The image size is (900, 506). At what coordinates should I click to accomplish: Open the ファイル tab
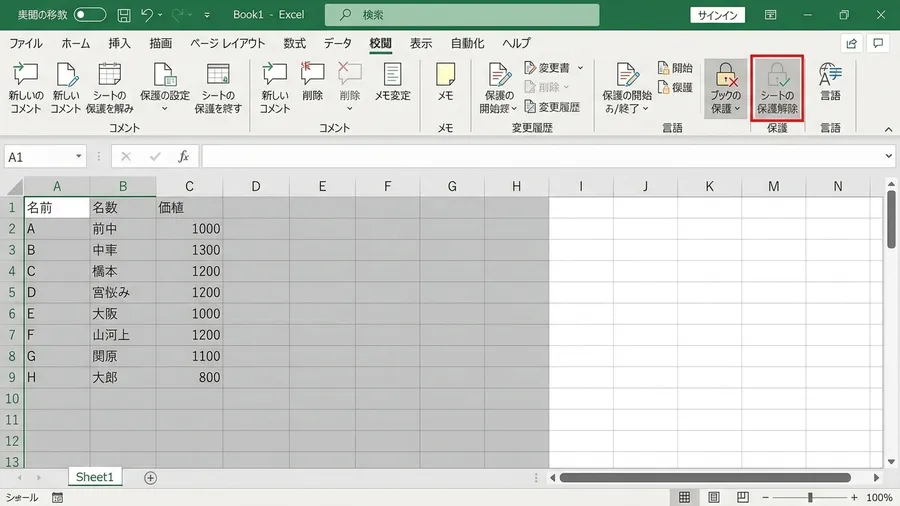click(25, 44)
